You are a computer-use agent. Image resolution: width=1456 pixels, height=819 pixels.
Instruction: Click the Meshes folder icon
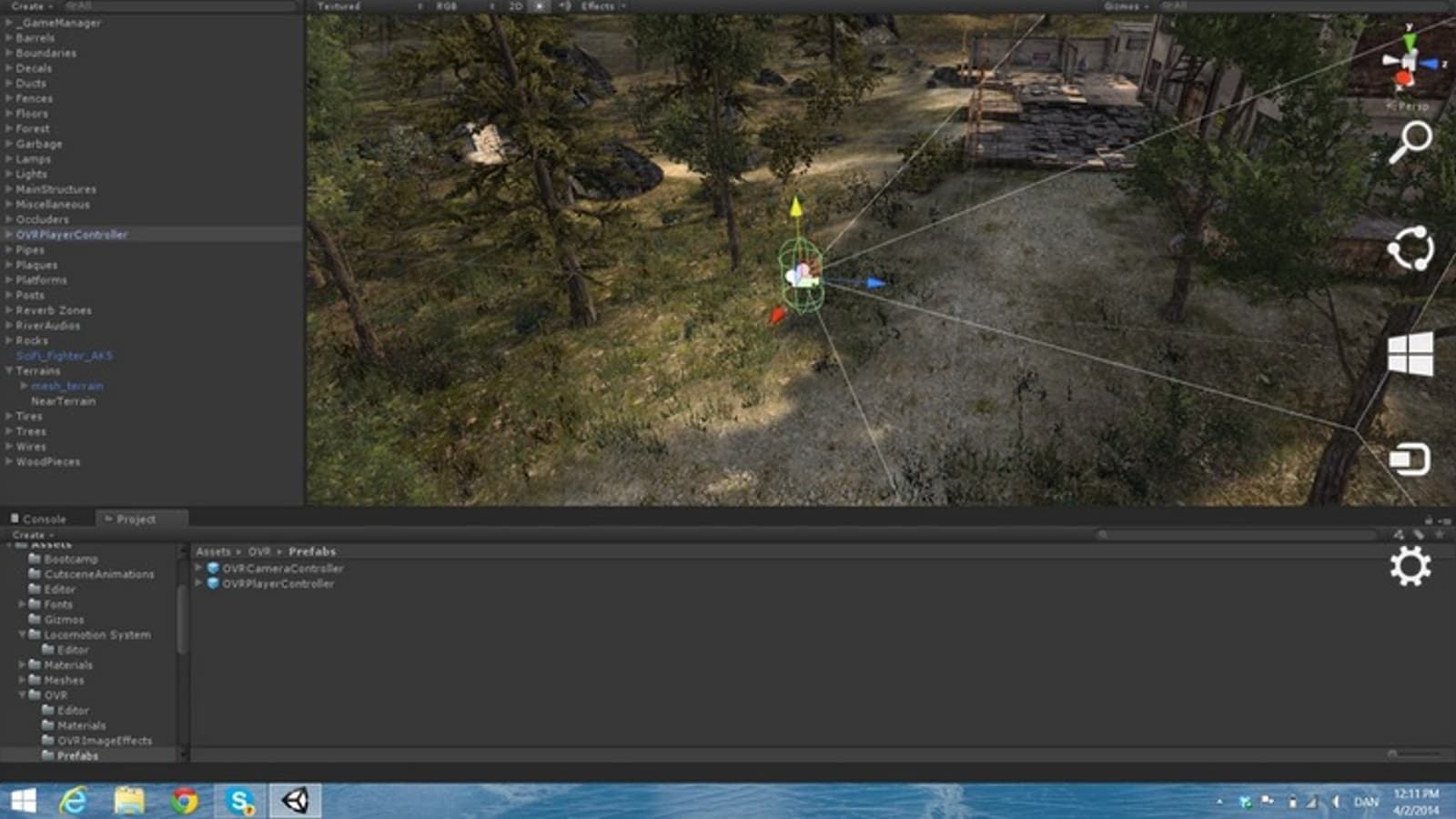pyautogui.click(x=35, y=680)
